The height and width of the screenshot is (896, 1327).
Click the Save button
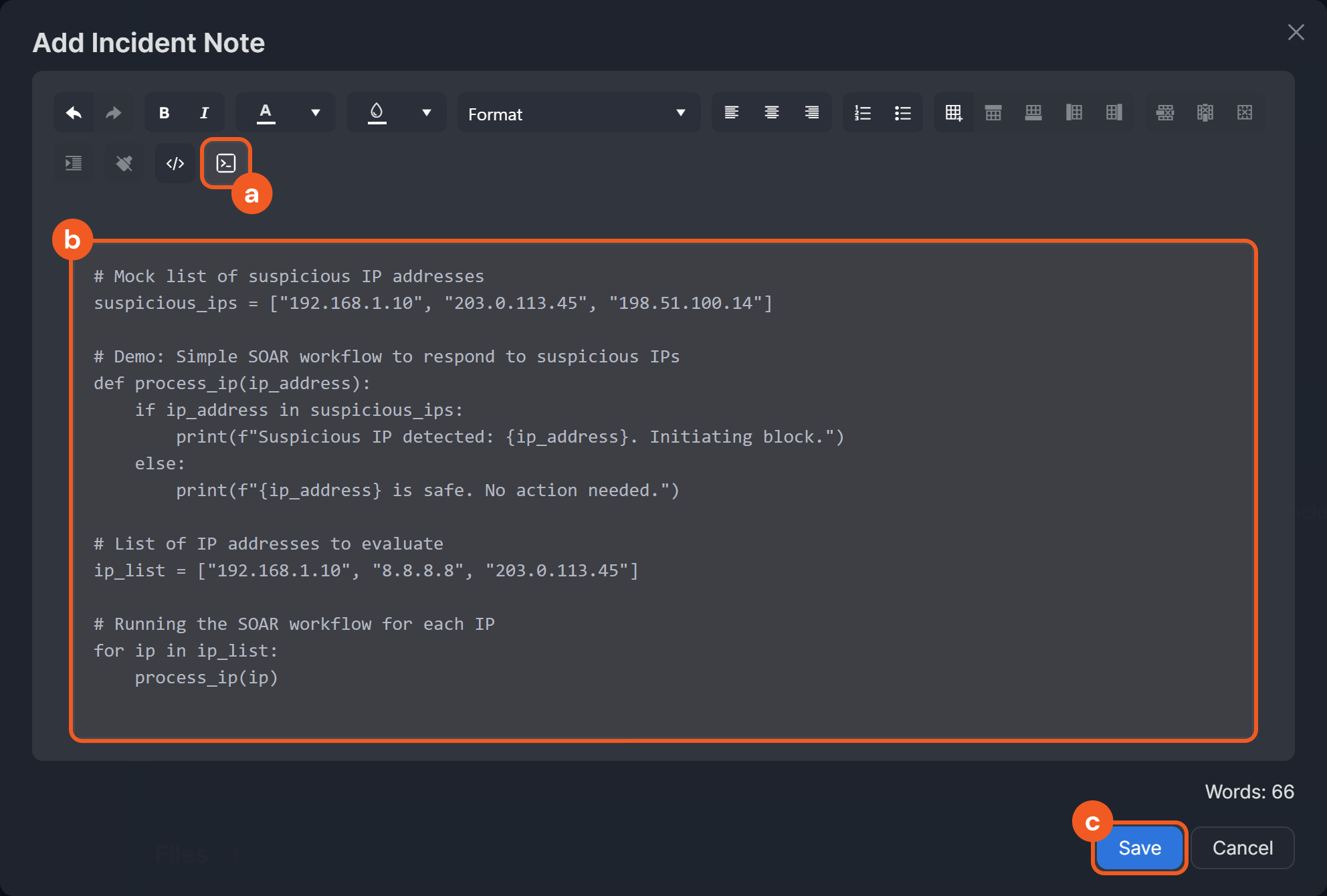click(x=1139, y=848)
